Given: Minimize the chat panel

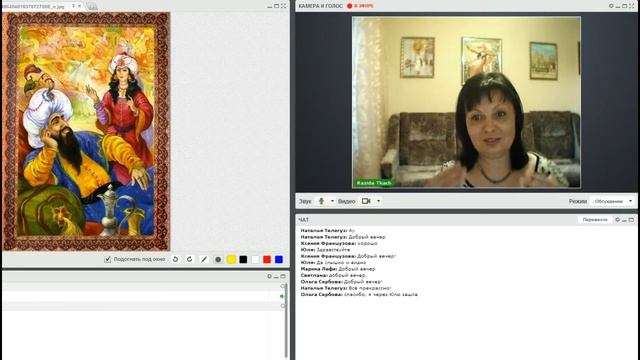Looking at the screenshot, I should point(624,220).
